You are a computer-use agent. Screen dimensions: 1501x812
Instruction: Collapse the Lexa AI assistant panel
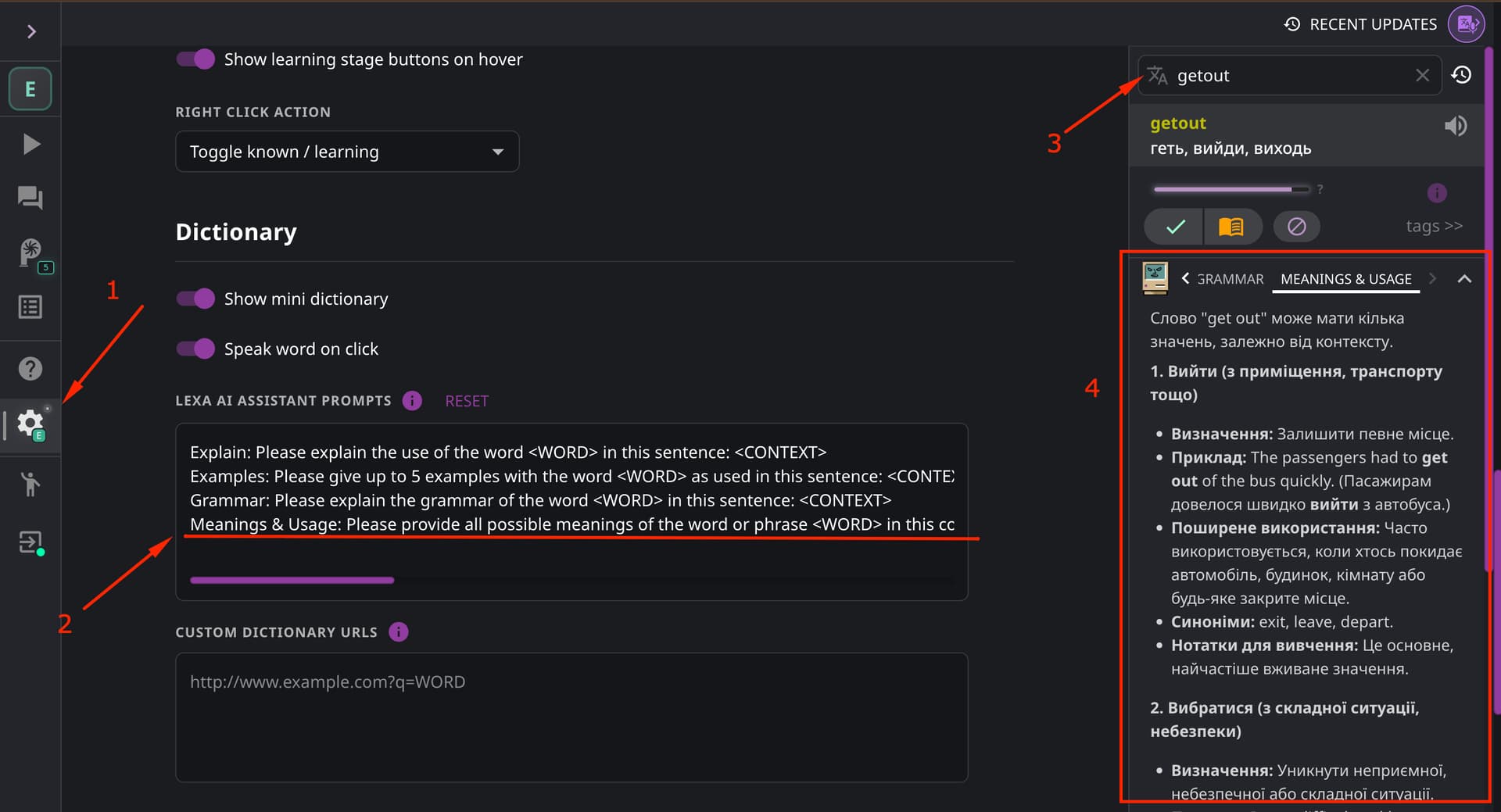(x=1464, y=279)
